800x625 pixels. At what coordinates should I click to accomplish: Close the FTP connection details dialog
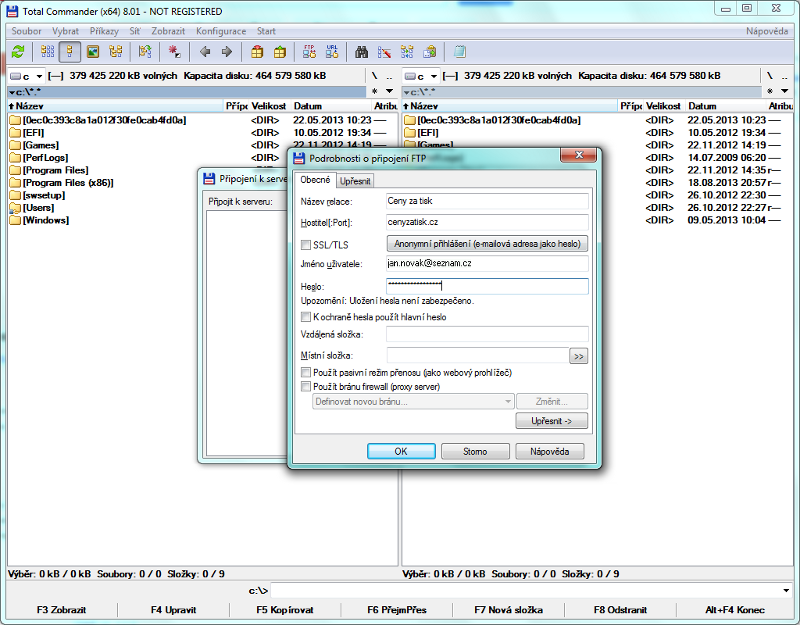pos(579,155)
